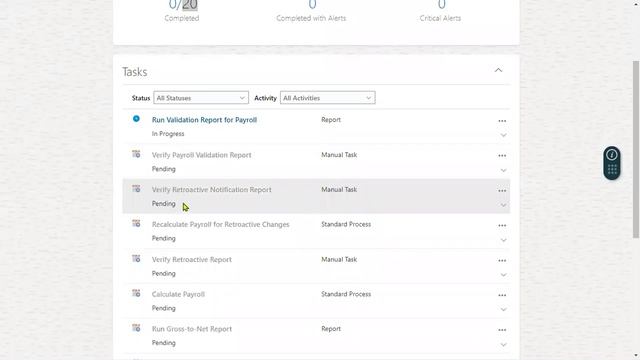This screenshot has height=360, width=640.
Task: Open the All Activities dropdown
Action: tap(327, 98)
